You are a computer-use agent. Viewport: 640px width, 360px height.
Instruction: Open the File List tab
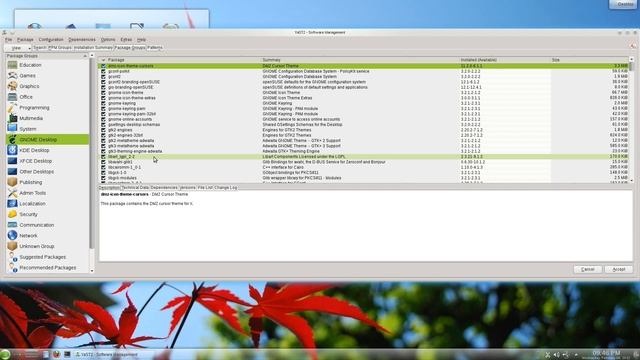click(205, 188)
